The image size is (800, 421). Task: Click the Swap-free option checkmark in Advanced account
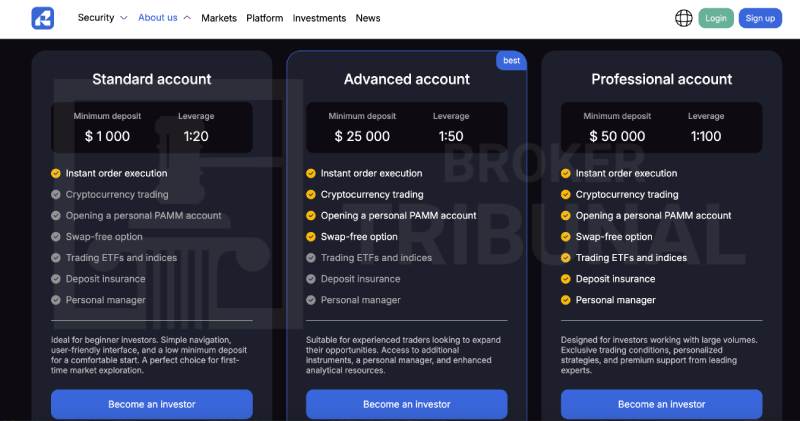click(311, 237)
